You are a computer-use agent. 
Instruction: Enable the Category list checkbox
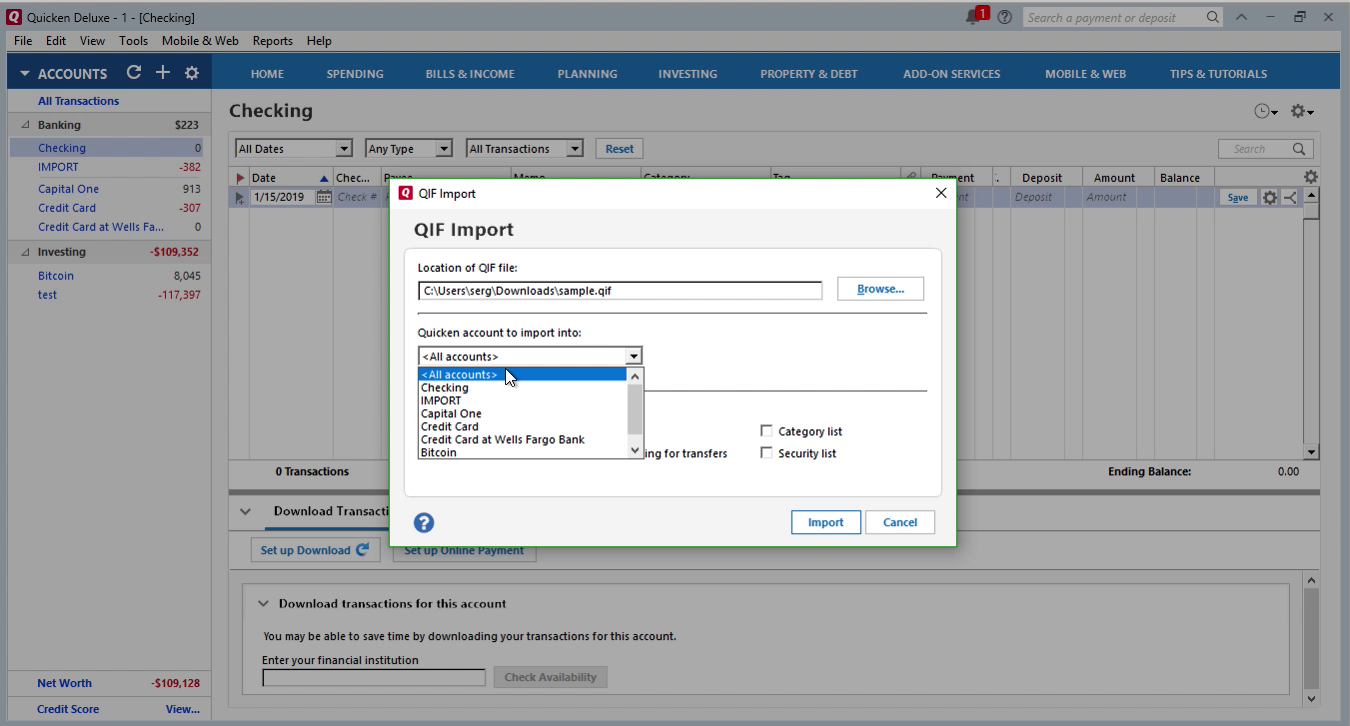point(767,431)
